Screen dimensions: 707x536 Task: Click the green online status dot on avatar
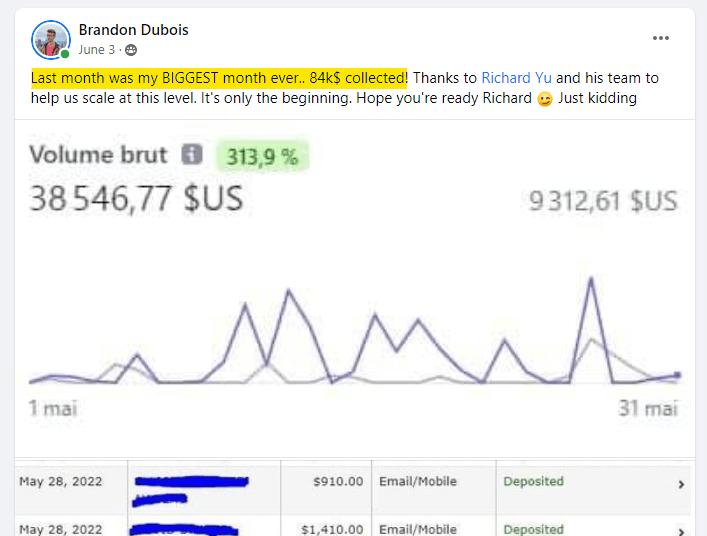click(65, 54)
